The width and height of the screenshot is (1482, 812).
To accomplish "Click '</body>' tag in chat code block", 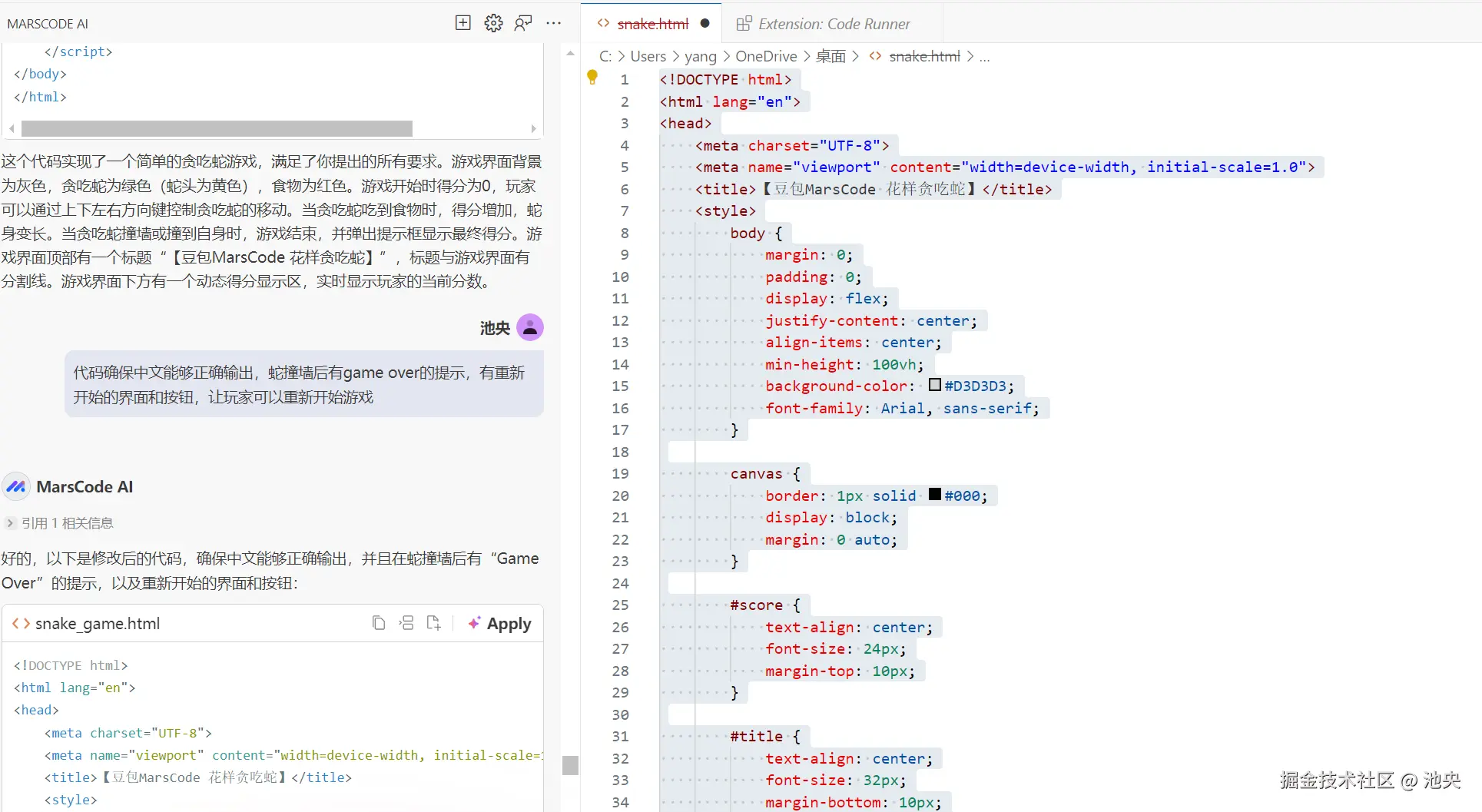I will point(40,74).
